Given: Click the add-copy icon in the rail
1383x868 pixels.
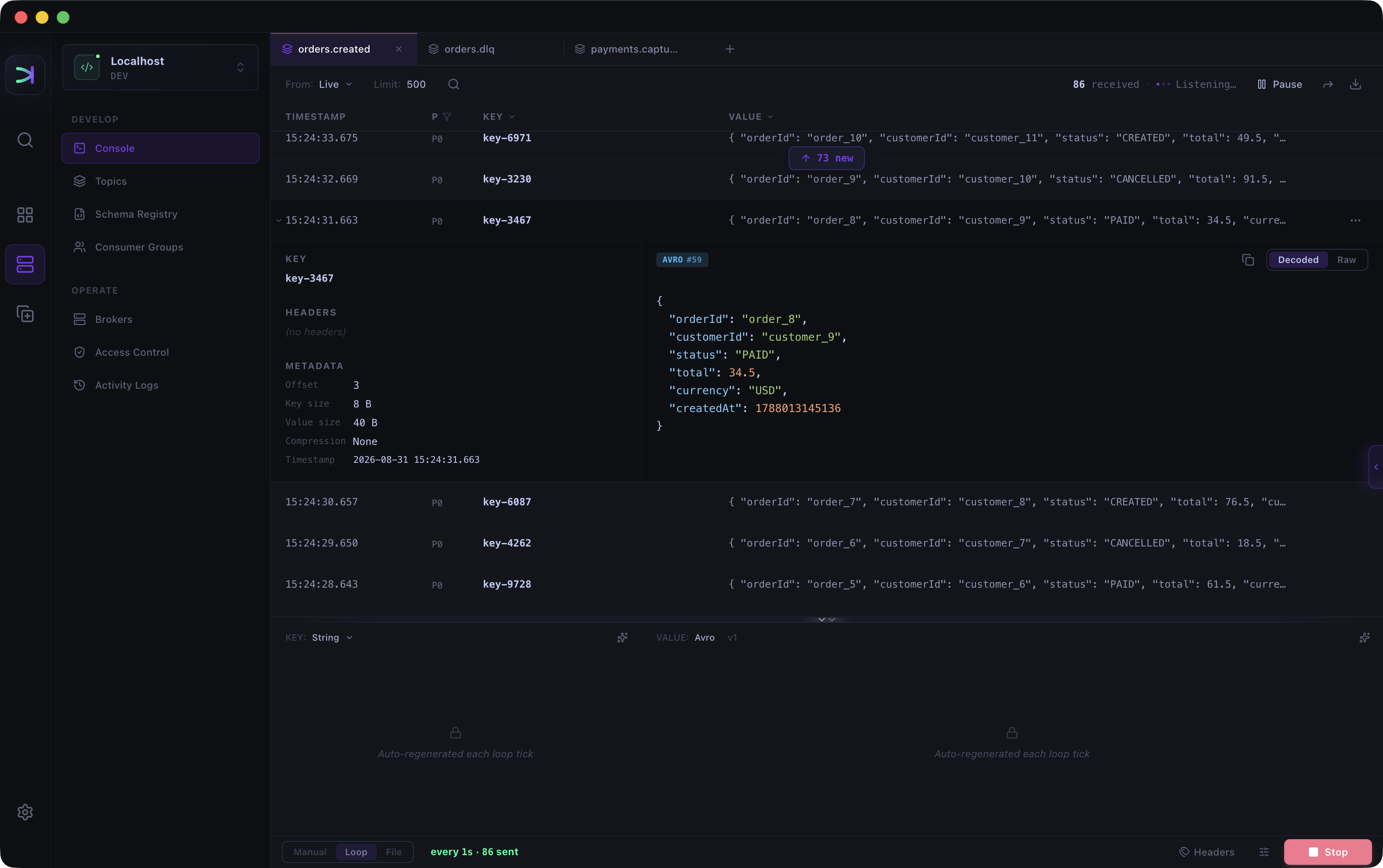Looking at the screenshot, I should point(25,314).
